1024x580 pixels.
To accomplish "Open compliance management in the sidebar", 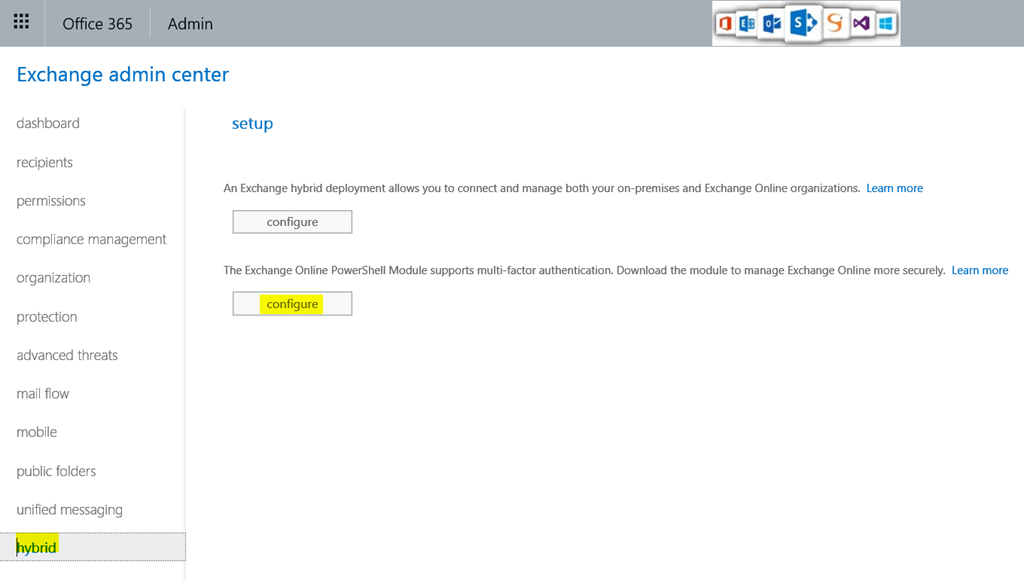I will point(91,239).
